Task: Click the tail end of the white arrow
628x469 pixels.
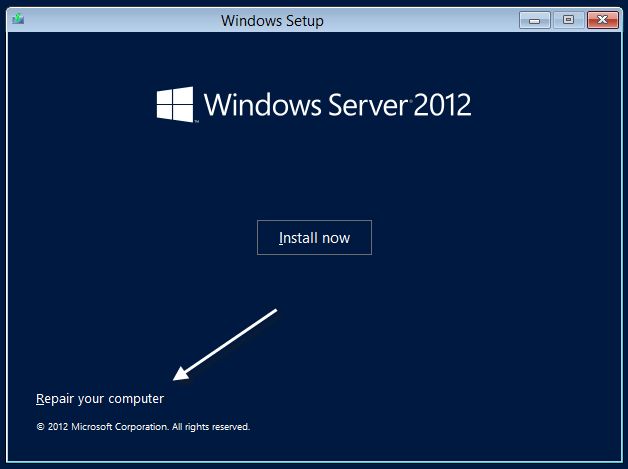Action: (274, 311)
